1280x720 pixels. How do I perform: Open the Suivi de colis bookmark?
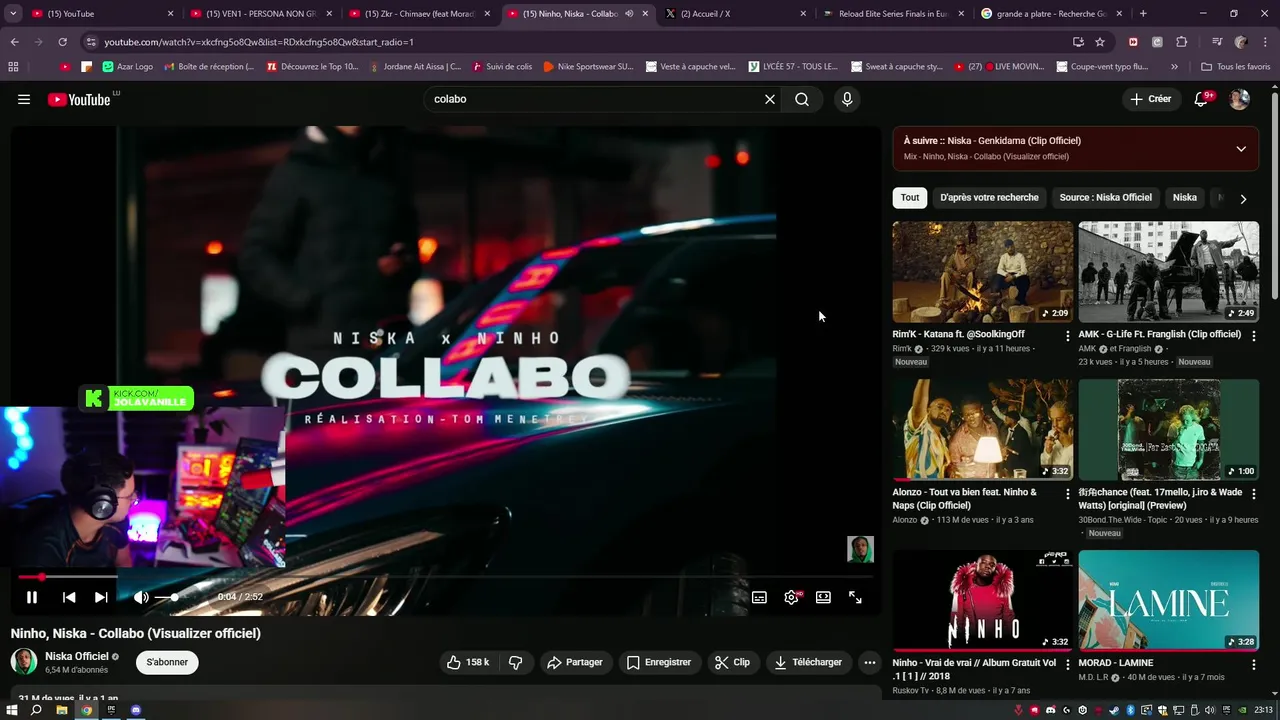(502, 67)
